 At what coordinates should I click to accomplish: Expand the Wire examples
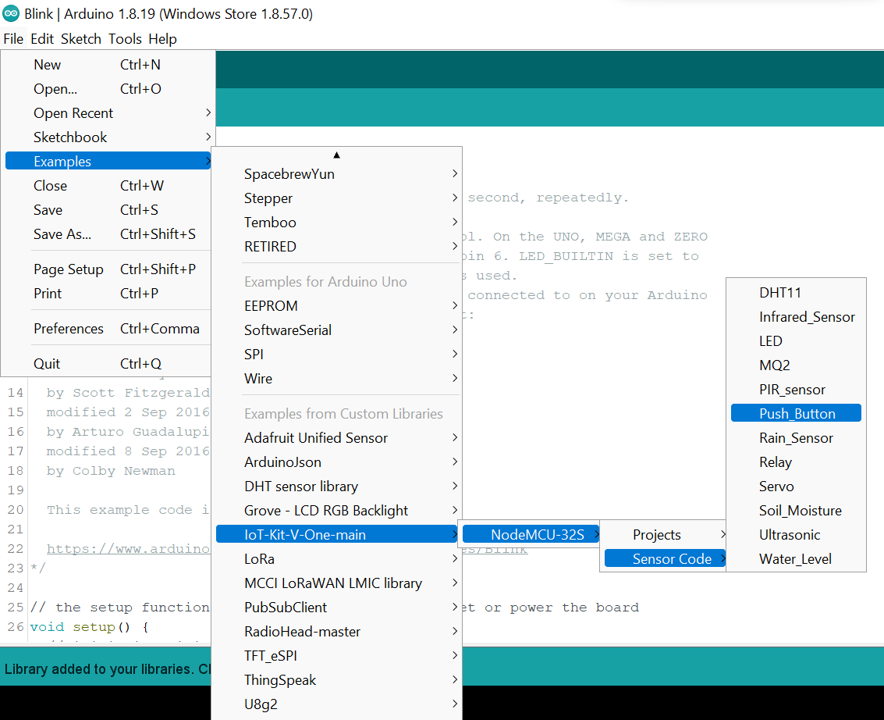click(337, 378)
